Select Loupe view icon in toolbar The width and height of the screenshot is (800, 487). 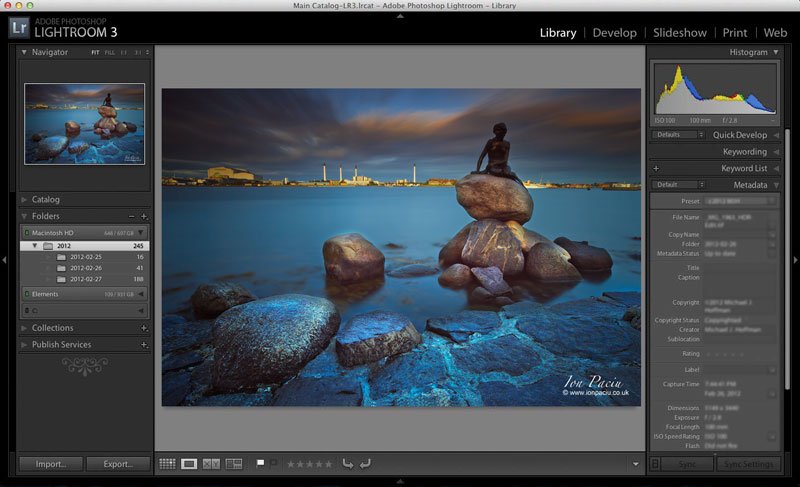189,464
